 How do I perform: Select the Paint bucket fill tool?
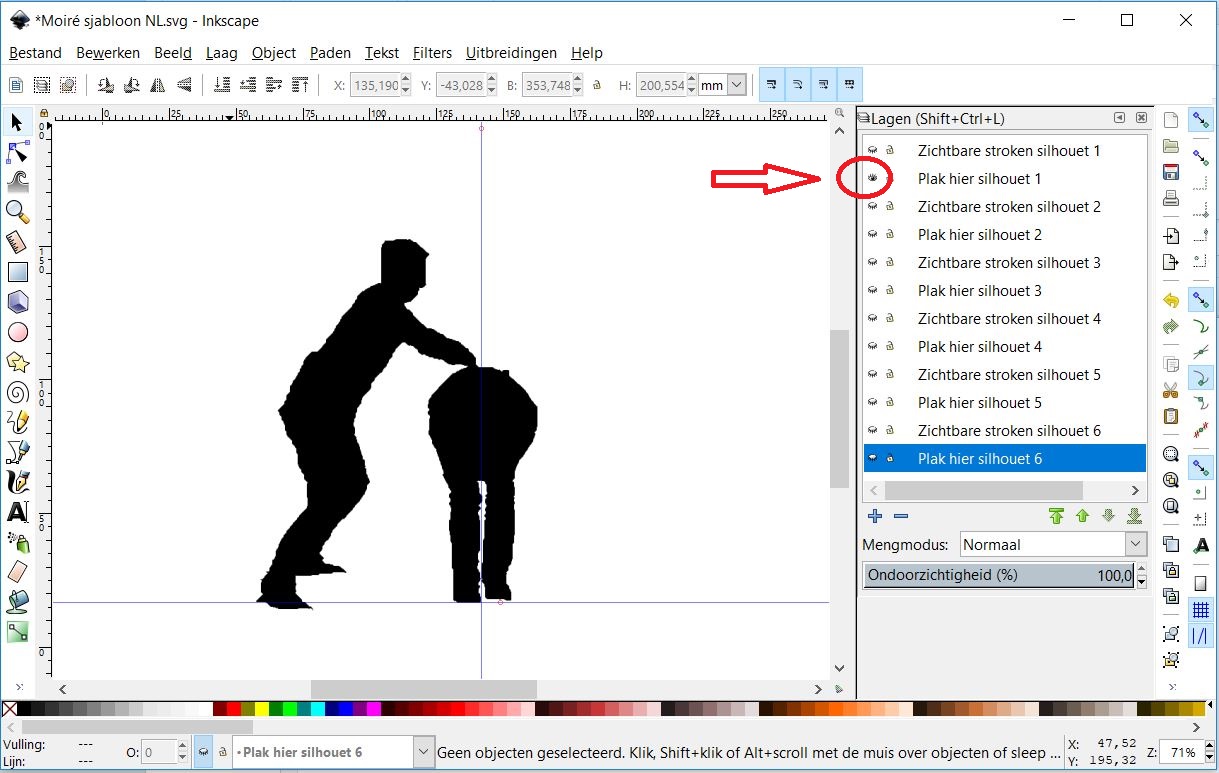click(x=18, y=601)
